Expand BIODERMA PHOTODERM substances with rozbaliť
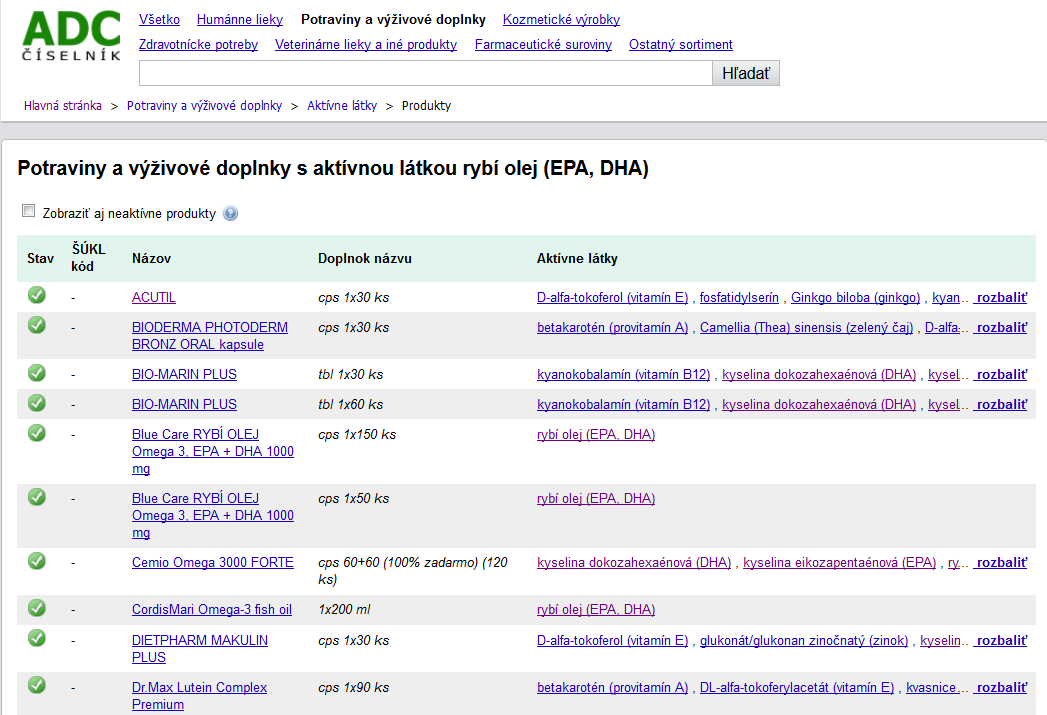1047x715 pixels. (1000, 328)
